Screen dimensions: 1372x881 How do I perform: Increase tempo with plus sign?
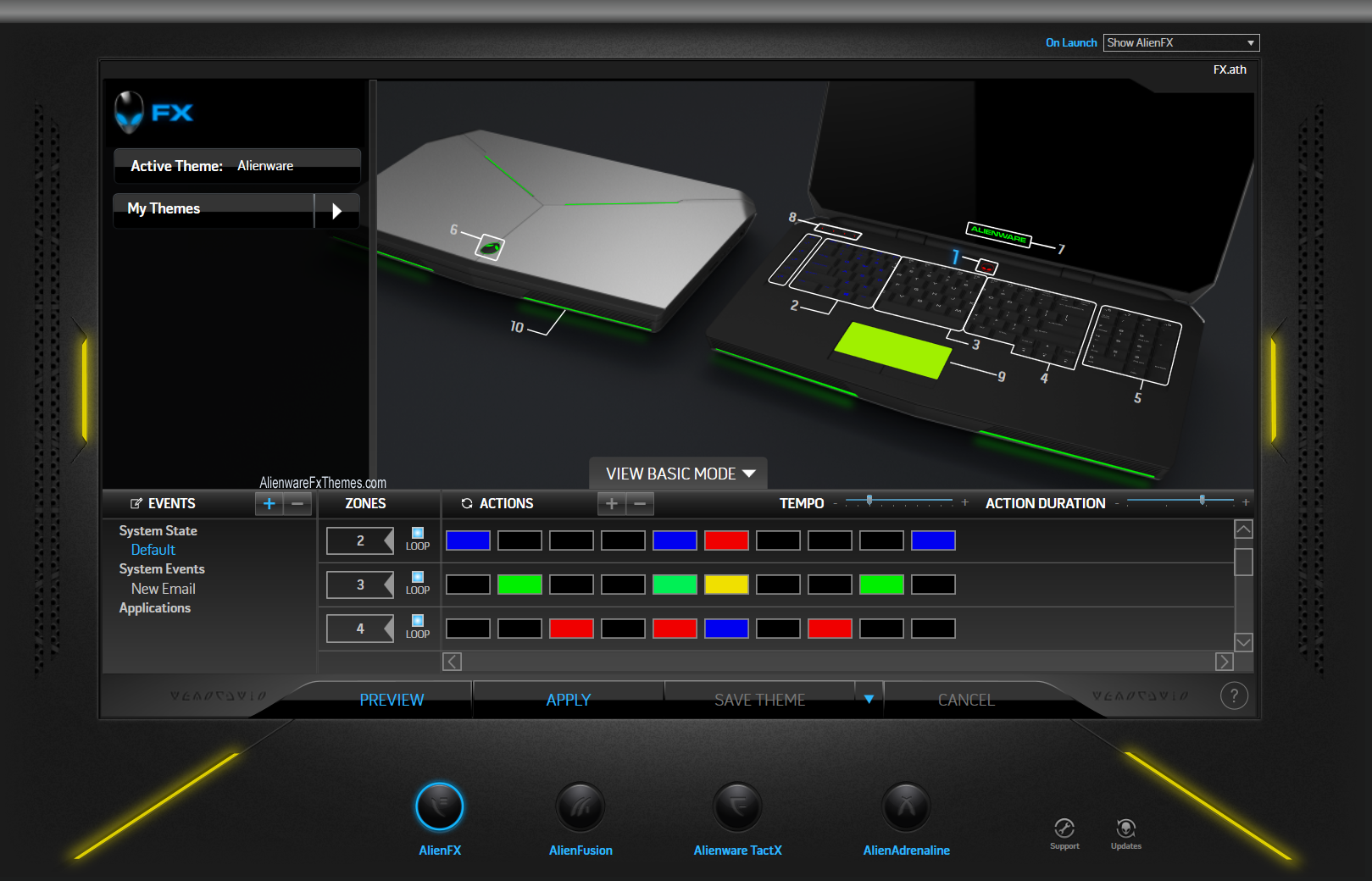[x=964, y=502]
